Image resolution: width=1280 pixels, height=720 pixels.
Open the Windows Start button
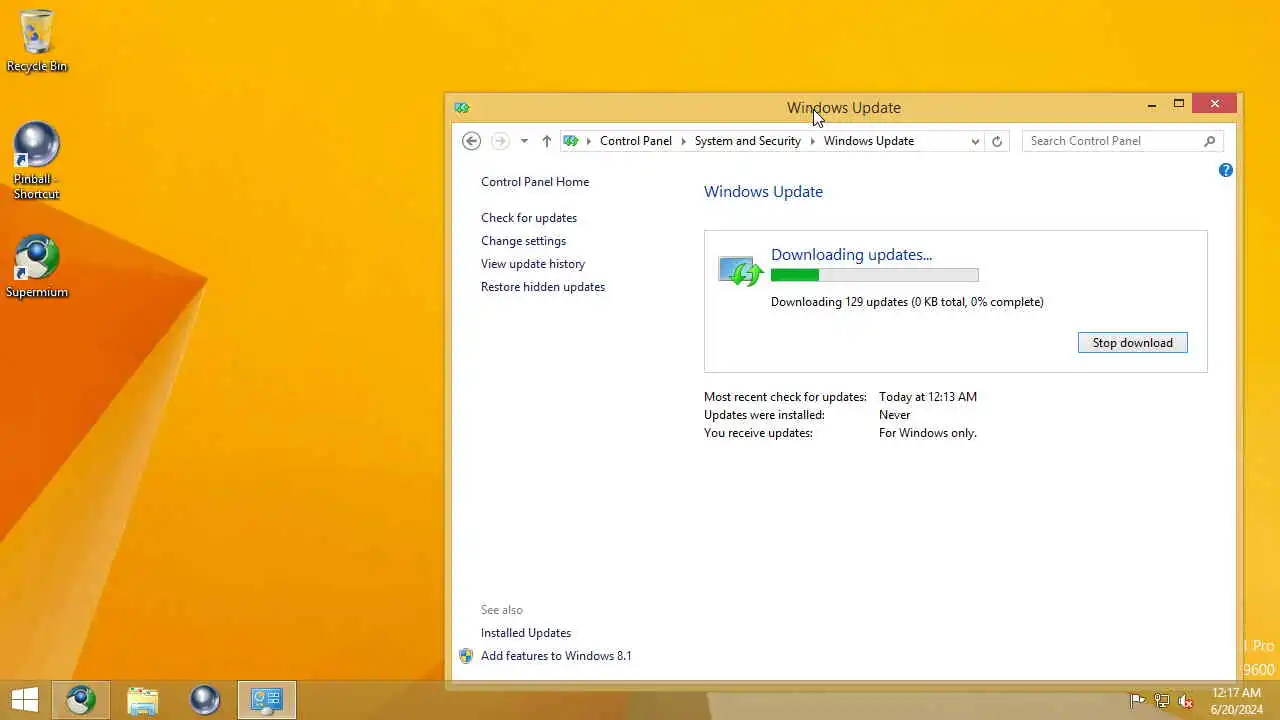tap(25, 700)
